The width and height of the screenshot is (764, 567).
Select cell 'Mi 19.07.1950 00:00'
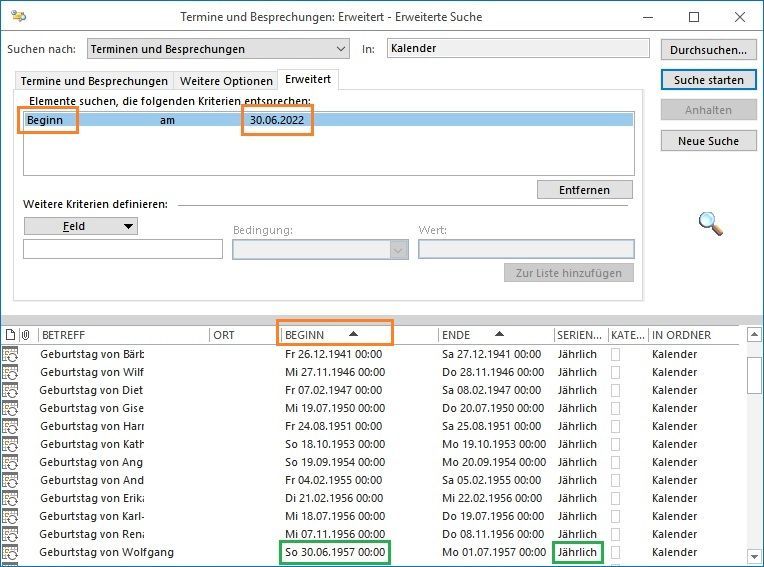(335, 408)
